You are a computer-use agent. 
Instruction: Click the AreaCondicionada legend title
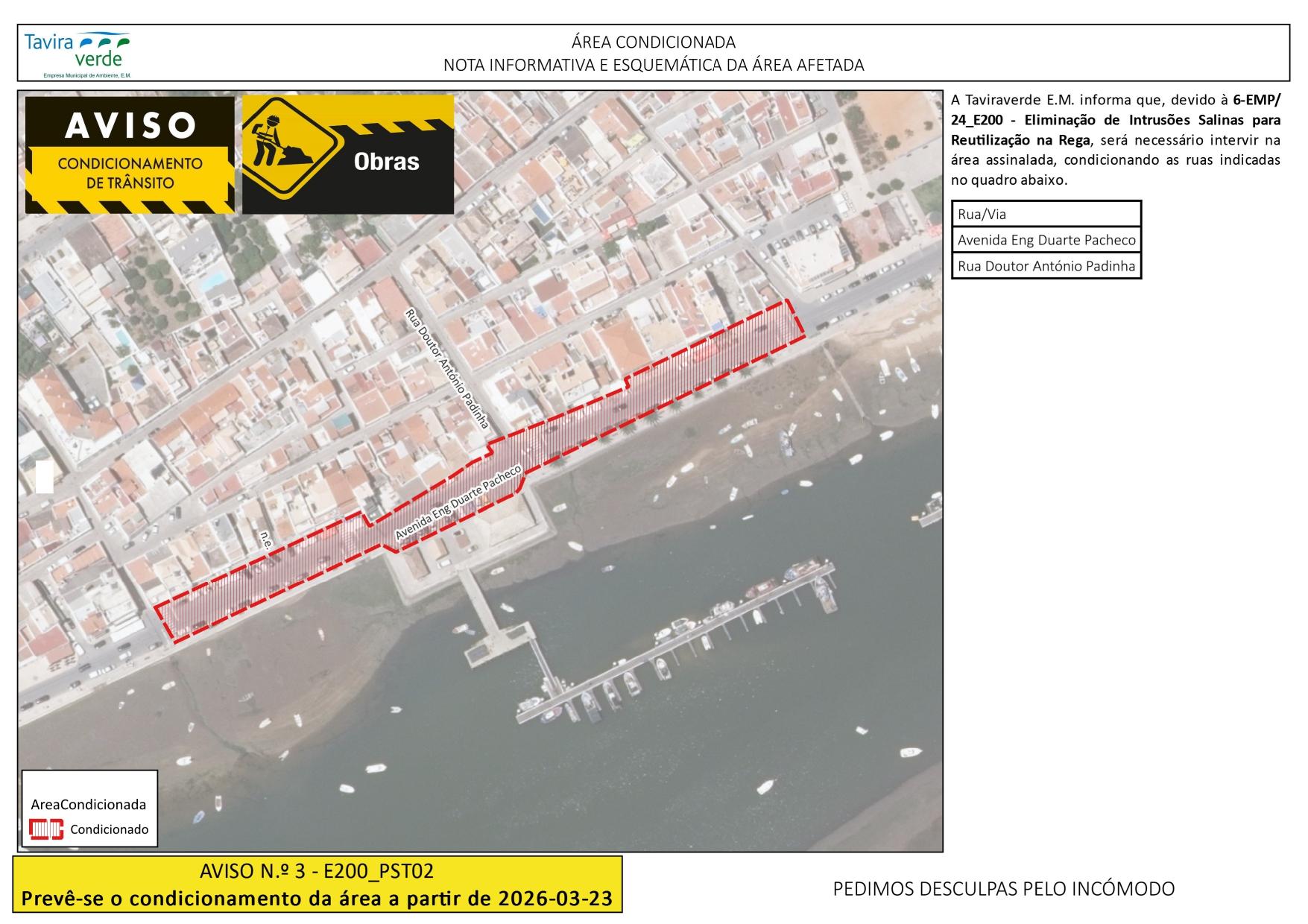pyautogui.click(x=89, y=805)
